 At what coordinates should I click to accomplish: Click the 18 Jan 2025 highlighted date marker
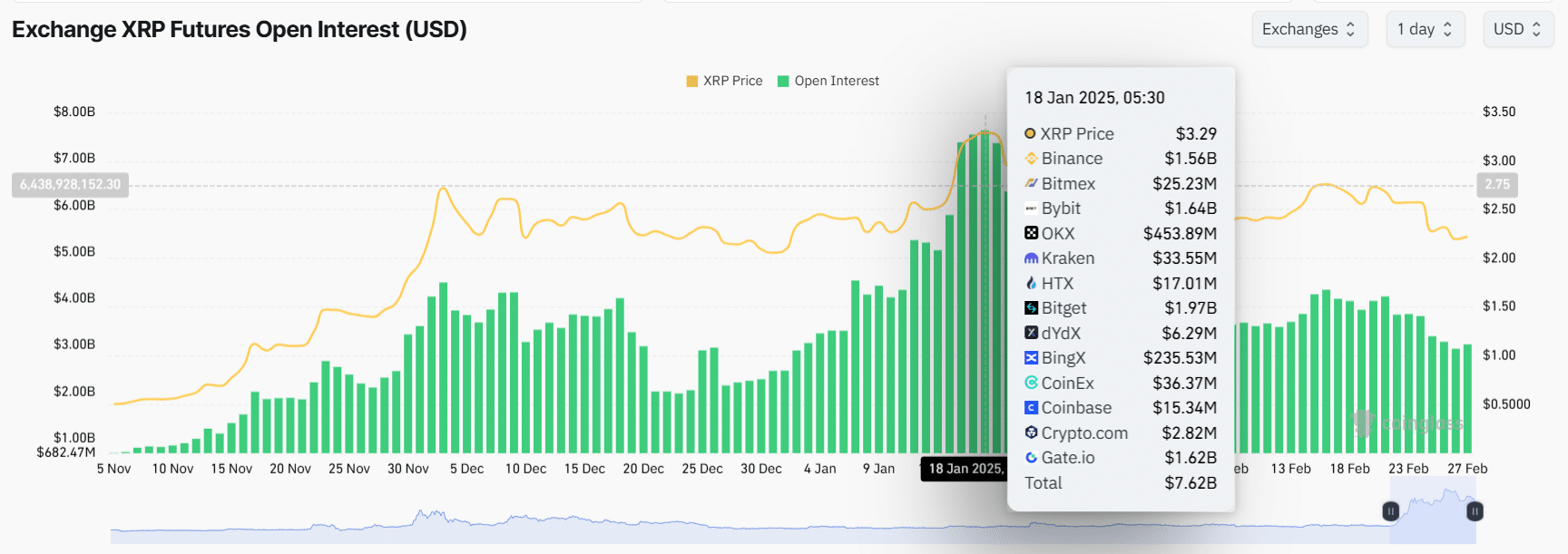point(965,469)
